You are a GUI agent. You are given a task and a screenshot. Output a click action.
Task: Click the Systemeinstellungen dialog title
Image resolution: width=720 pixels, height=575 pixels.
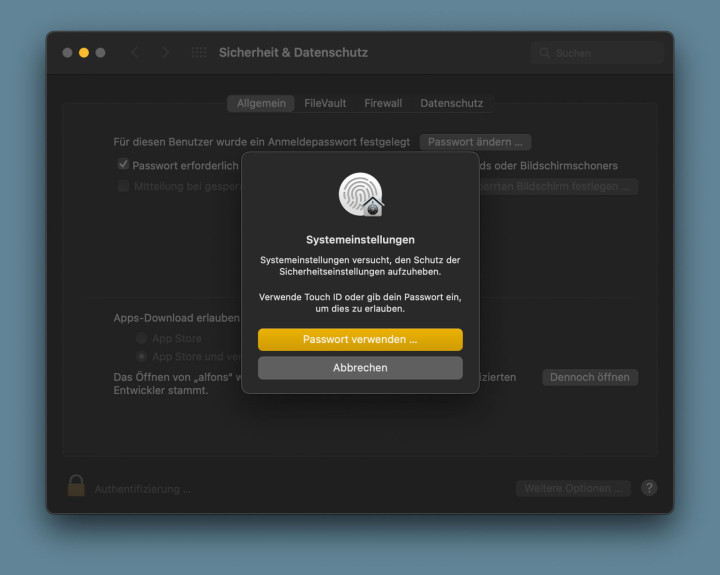(x=360, y=240)
